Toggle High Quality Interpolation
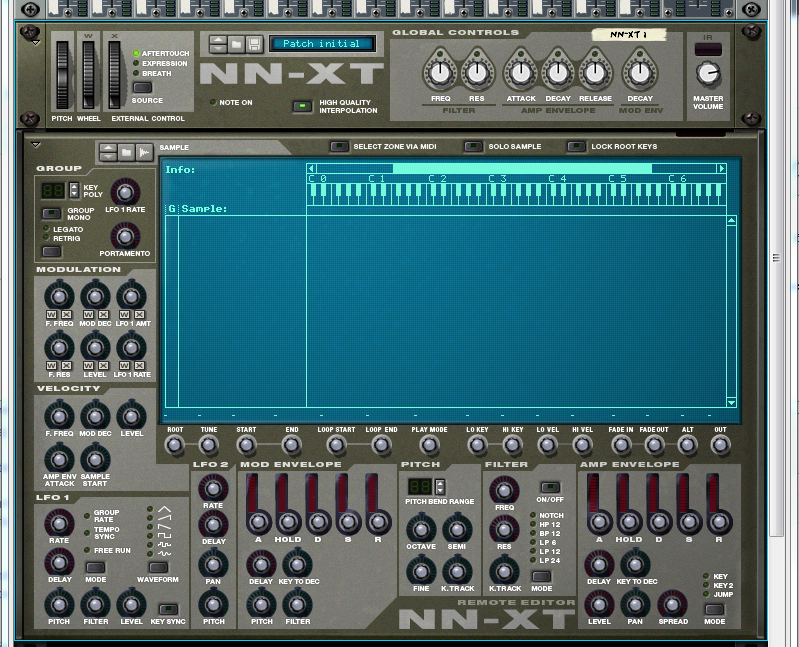 coord(301,106)
